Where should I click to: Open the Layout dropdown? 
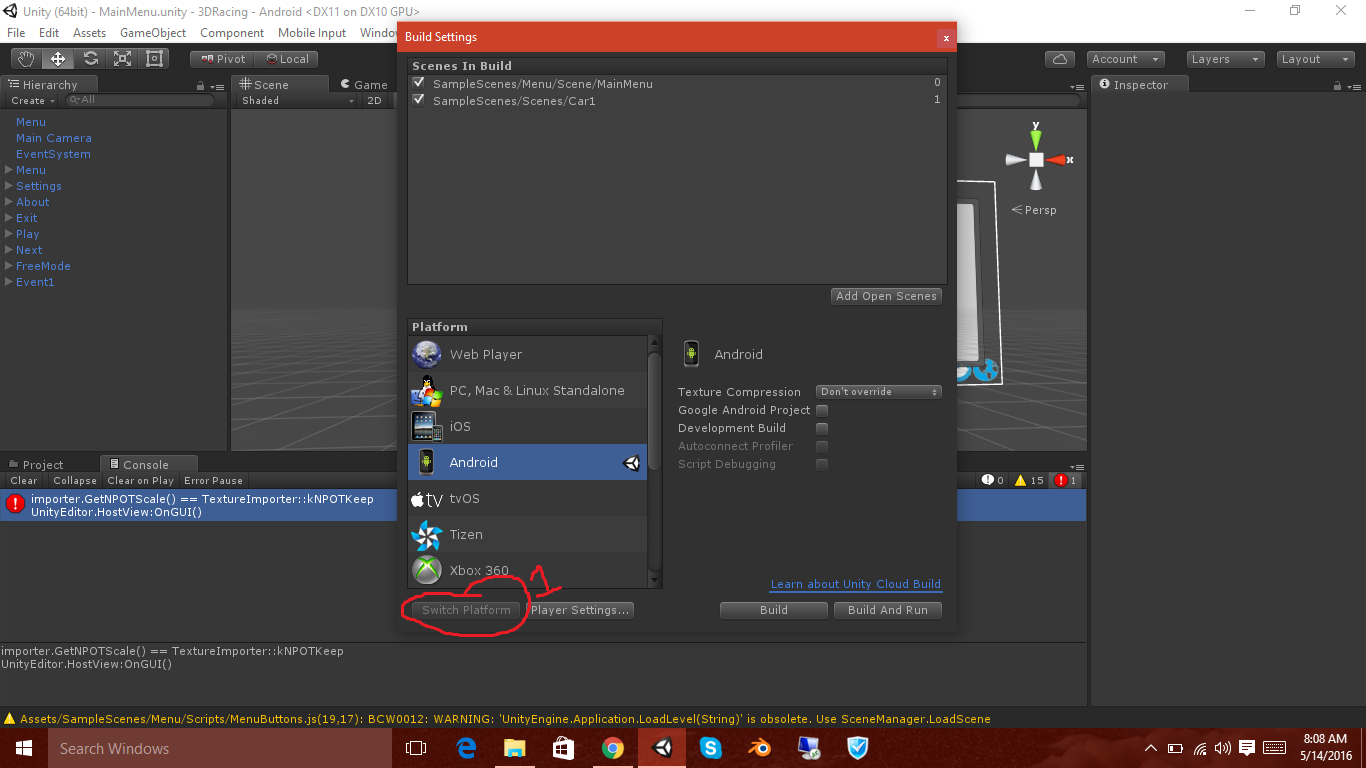[x=1316, y=59]
